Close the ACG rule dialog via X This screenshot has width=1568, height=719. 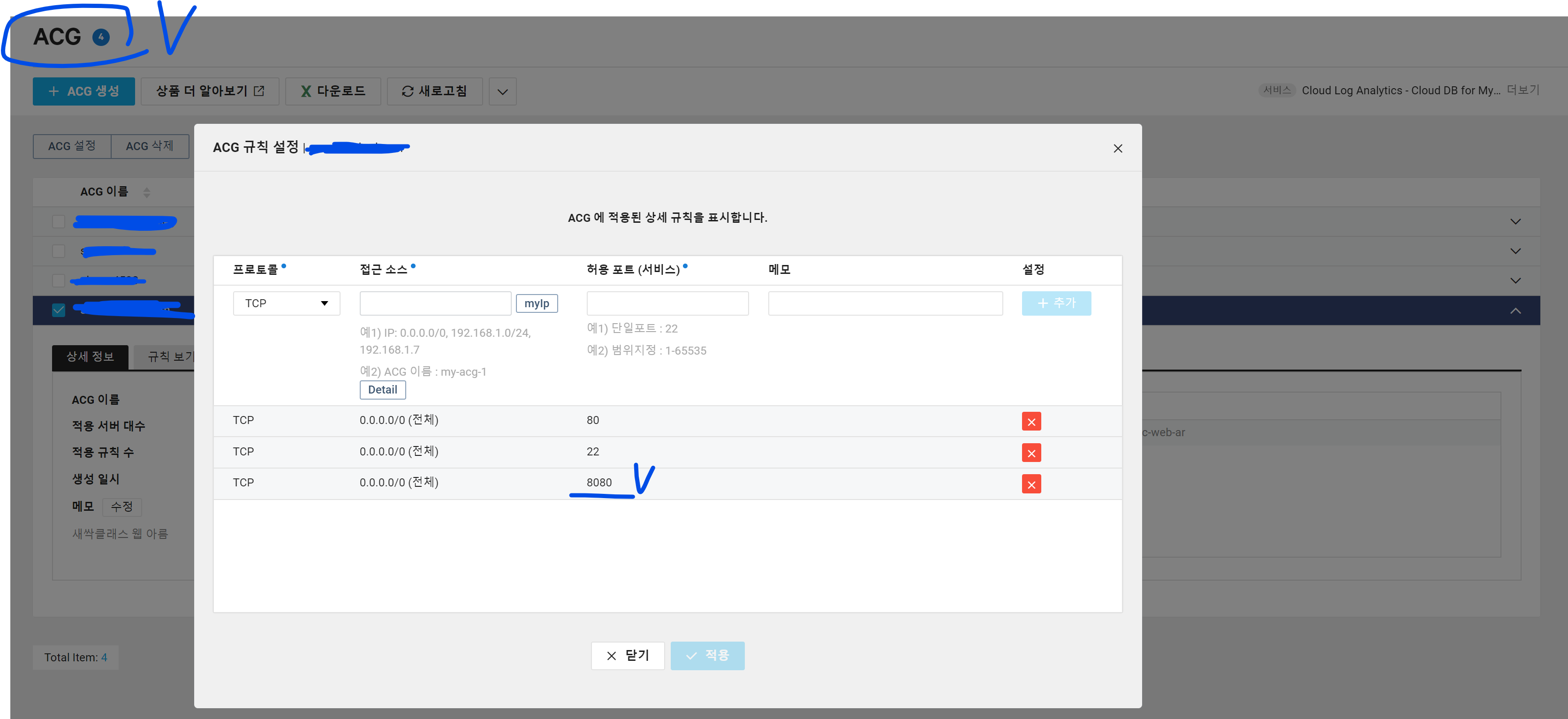(1118, 149)
